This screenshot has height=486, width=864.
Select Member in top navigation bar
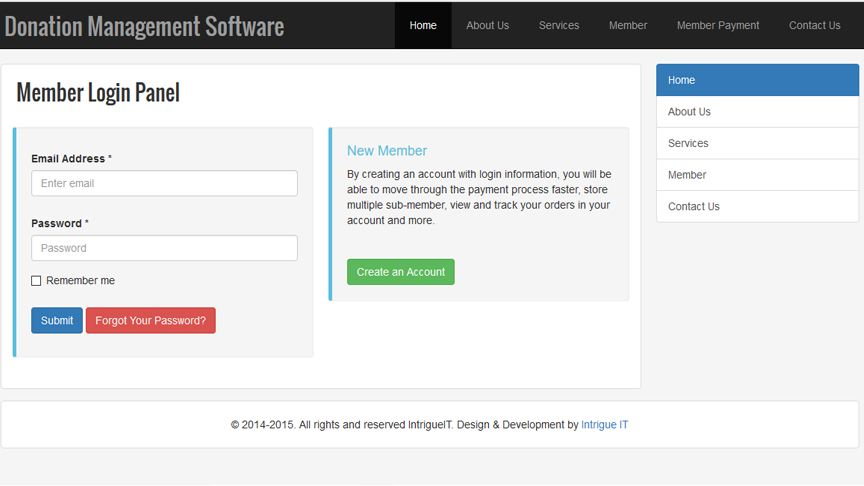point(628,25)
